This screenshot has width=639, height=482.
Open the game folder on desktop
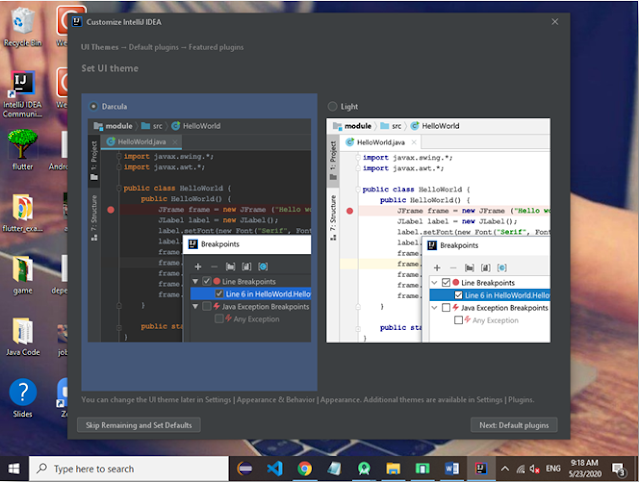(x=22, y=275)
